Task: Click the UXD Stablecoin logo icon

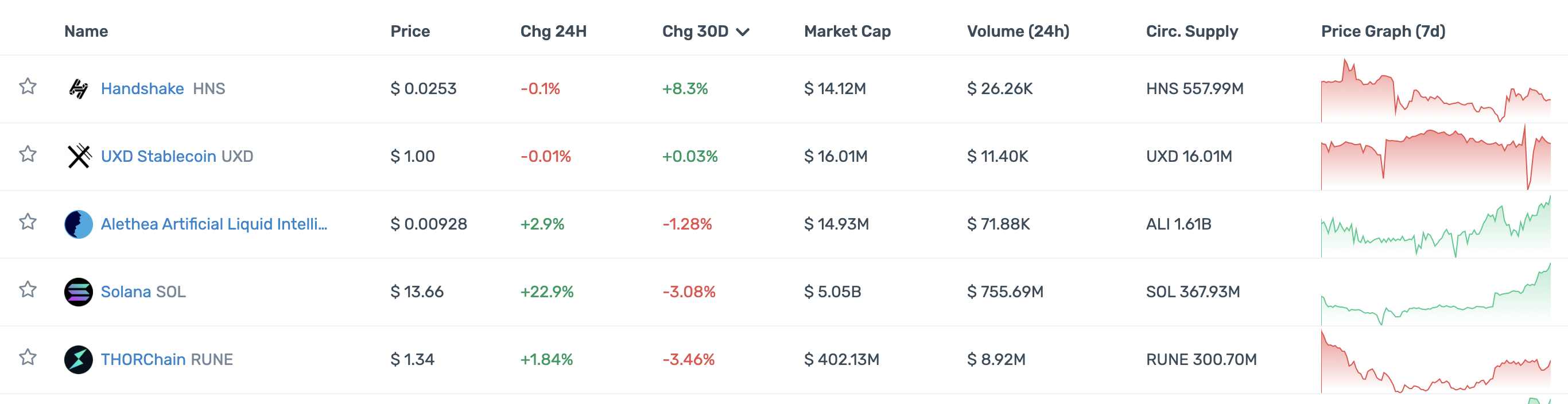Action: pos(79,156)
